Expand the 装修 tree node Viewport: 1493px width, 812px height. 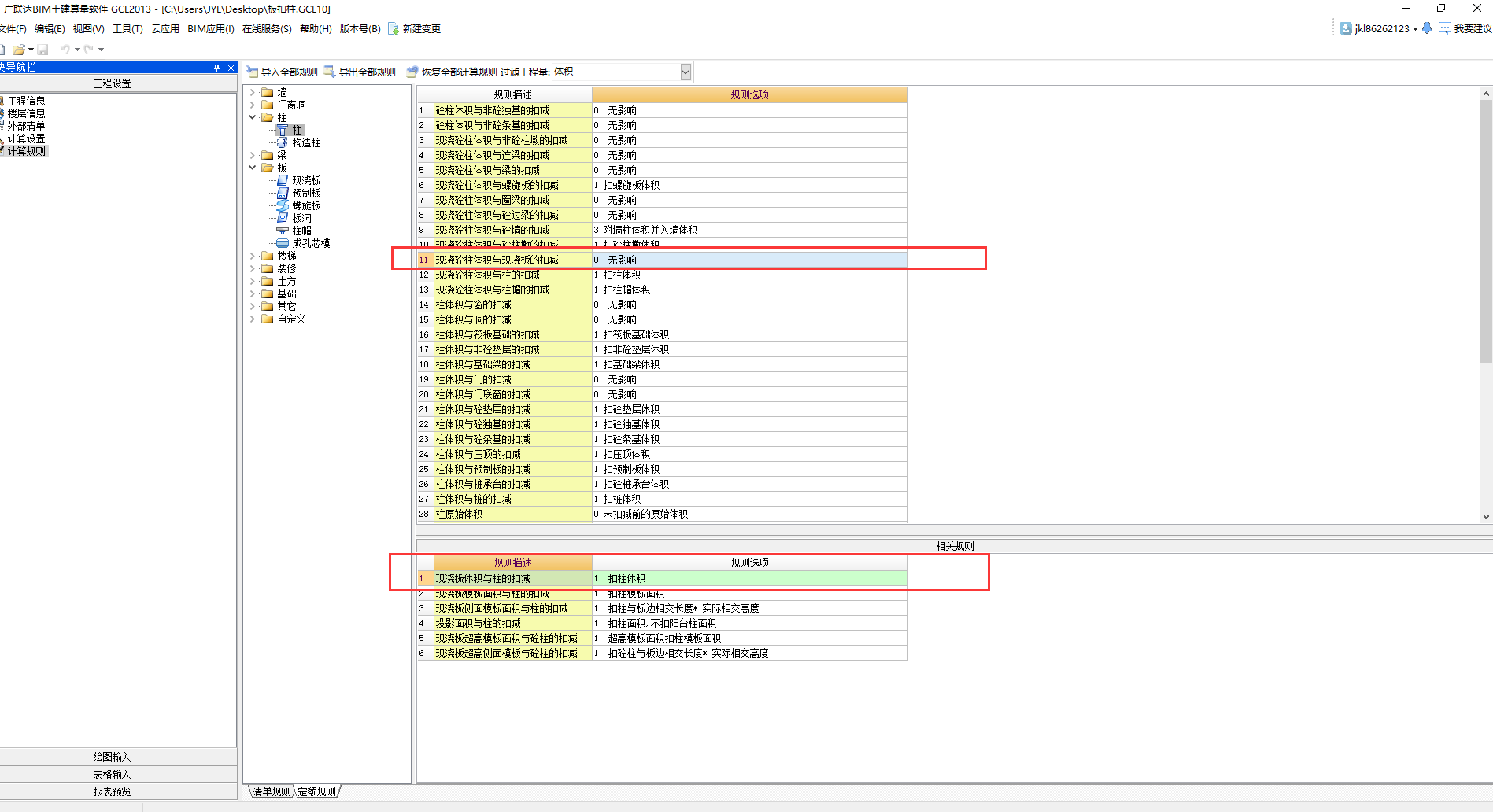pyautogui.click(x=253, y=268)
